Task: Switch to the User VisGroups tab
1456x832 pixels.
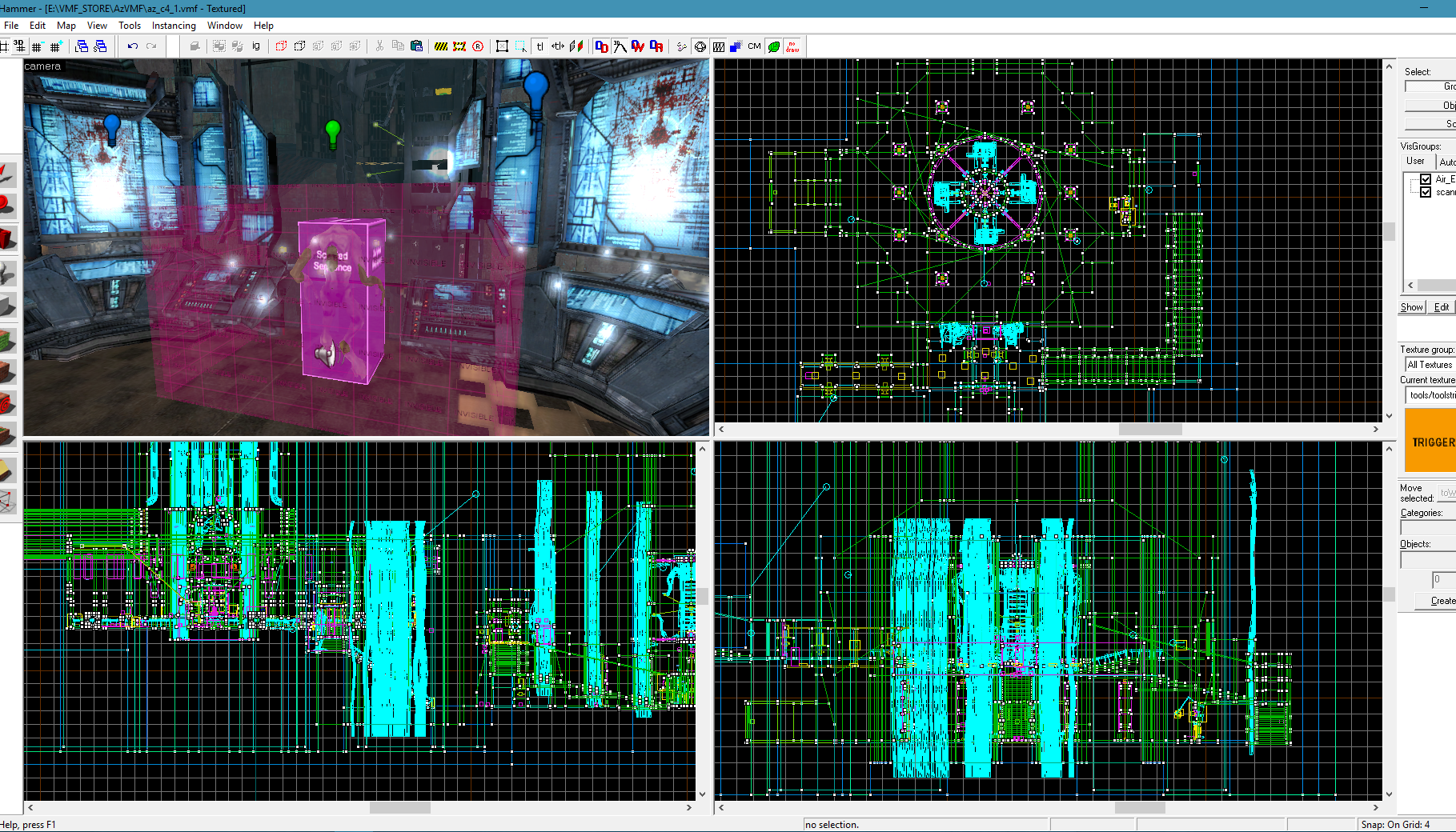Action: click(1416, 161)
